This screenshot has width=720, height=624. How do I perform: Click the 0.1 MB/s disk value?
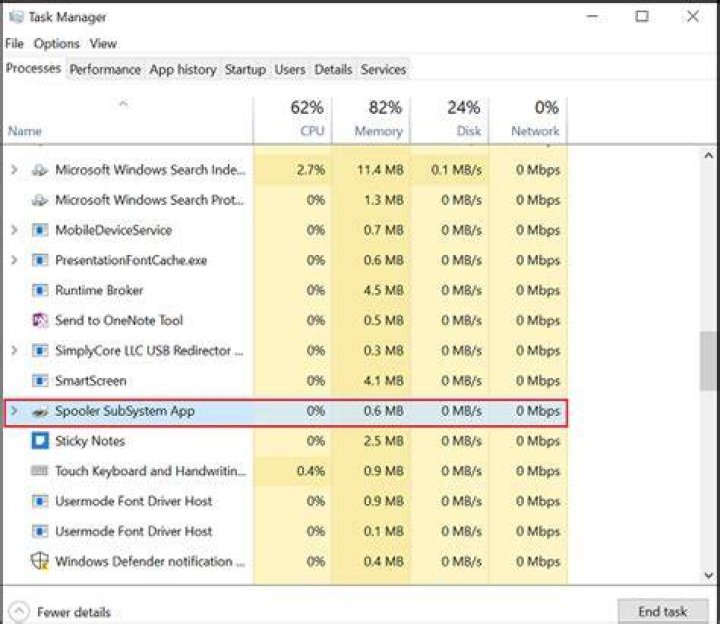pyautogui.click(x=456, y=170)
